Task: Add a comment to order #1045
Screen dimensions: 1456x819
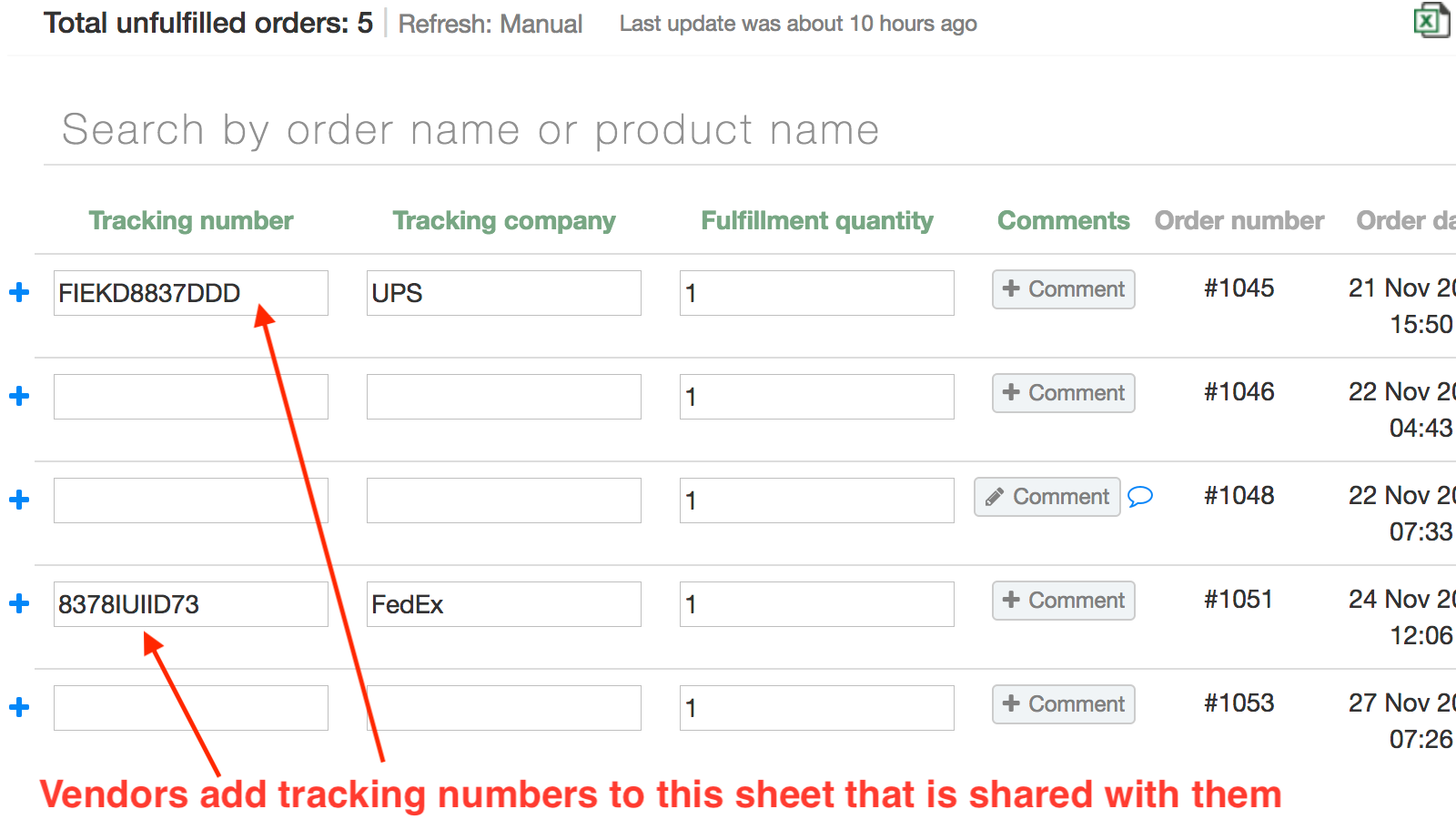Action: pyautogui.click(x=1063, y=289)
